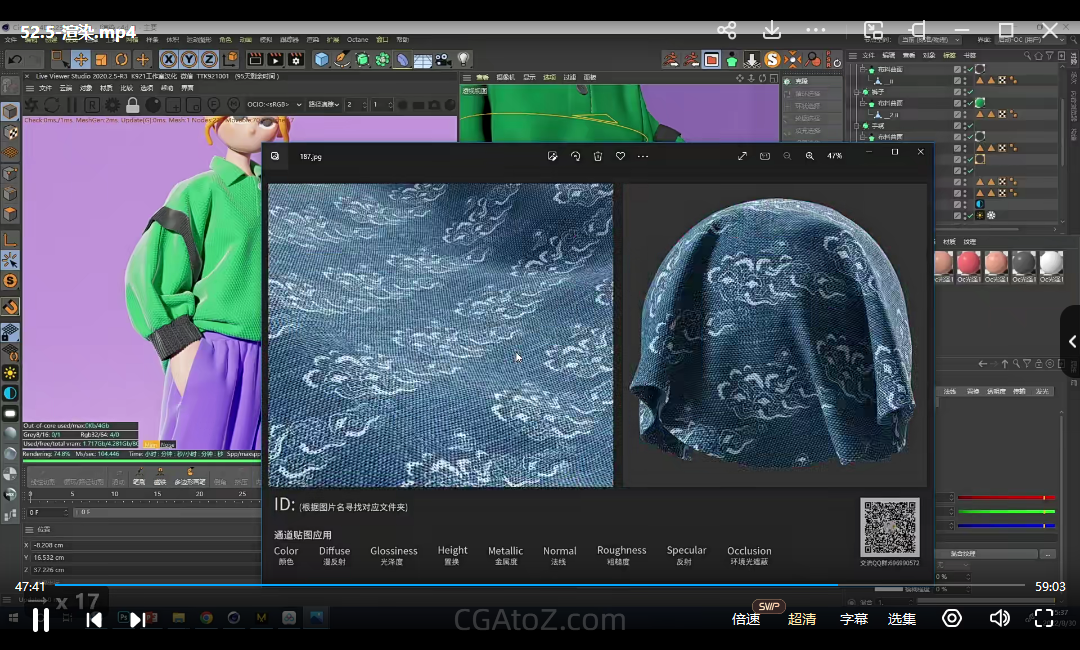Click the lock icon in Live Viewer
This screenshot has width=1080, height=650.
132,105
